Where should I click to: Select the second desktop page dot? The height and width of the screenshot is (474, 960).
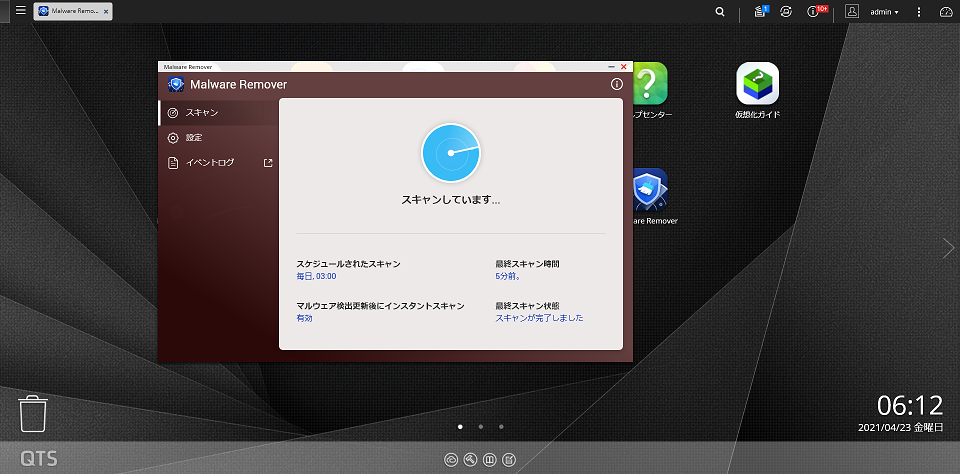(x=481, y=426)
